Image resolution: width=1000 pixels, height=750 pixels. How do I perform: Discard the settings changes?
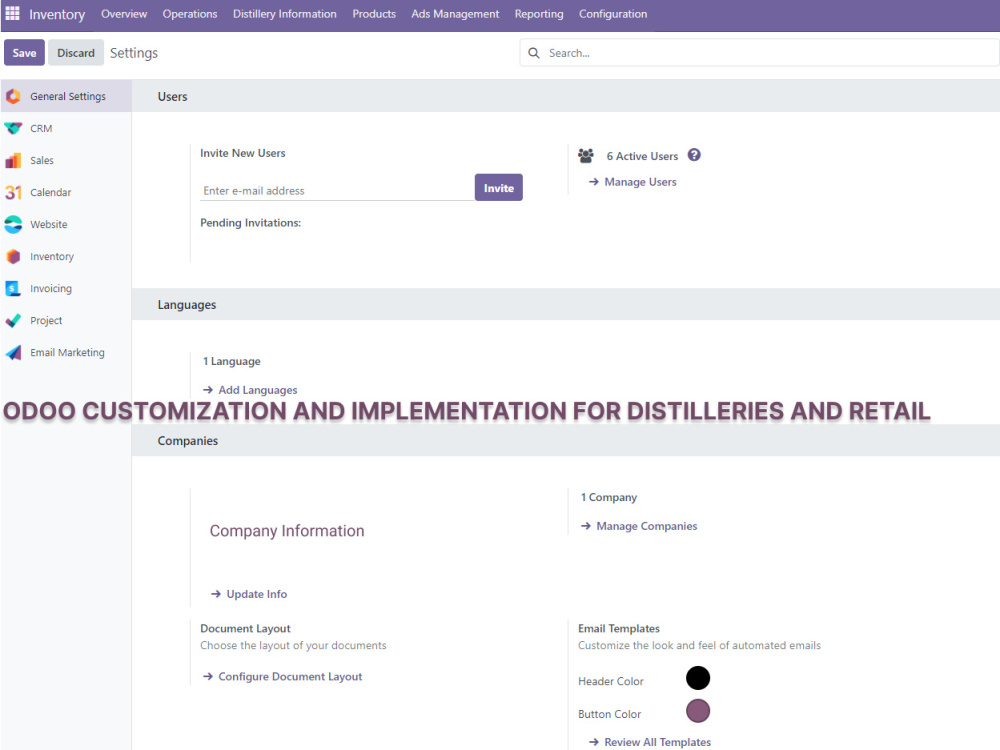tap(76, 53)
